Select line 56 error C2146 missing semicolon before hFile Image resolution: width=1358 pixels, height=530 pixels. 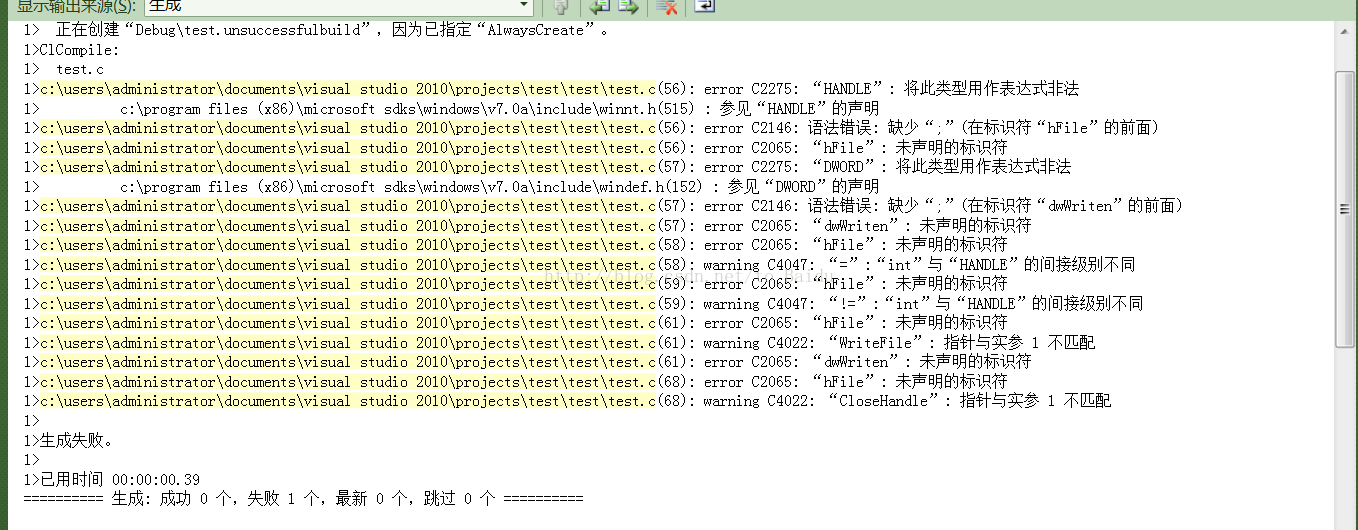tap(592, 128)
